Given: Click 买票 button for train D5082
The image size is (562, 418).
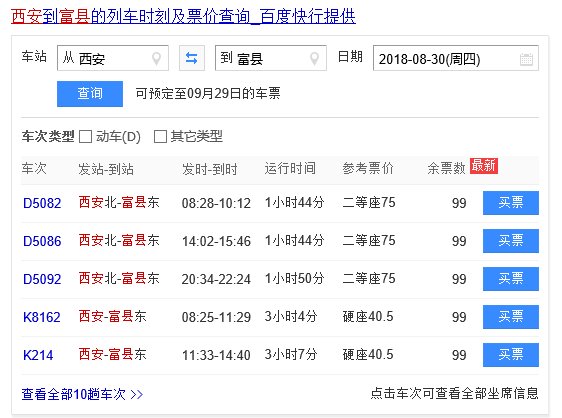Looking at the screenshot, I should point(511,203).
